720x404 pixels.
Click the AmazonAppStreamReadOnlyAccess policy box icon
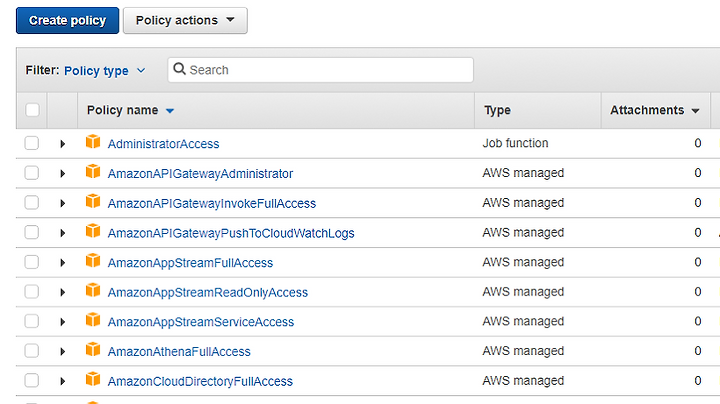tap(93, 290)
